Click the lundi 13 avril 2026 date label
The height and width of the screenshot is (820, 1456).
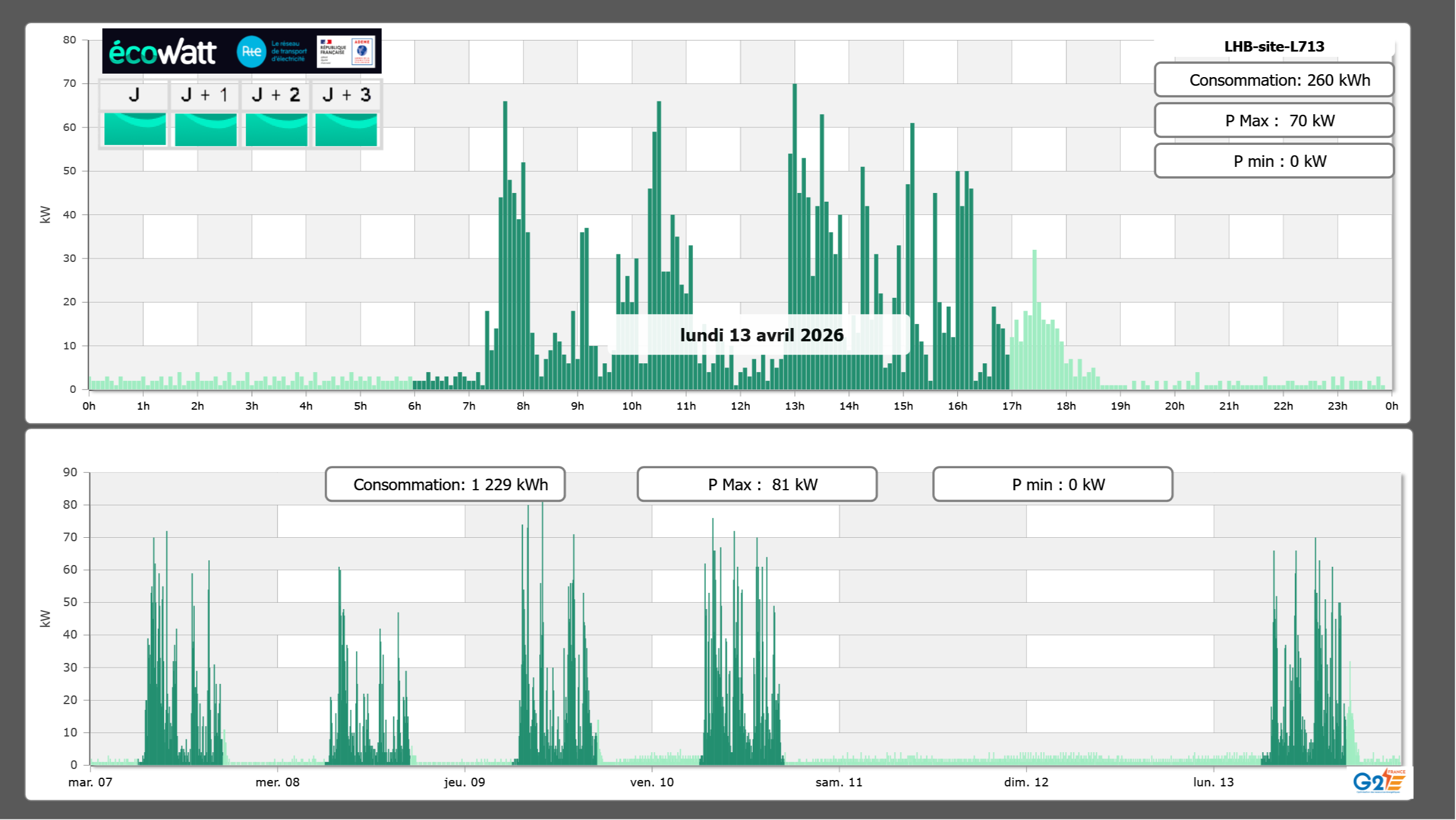[x=761, y=335]
